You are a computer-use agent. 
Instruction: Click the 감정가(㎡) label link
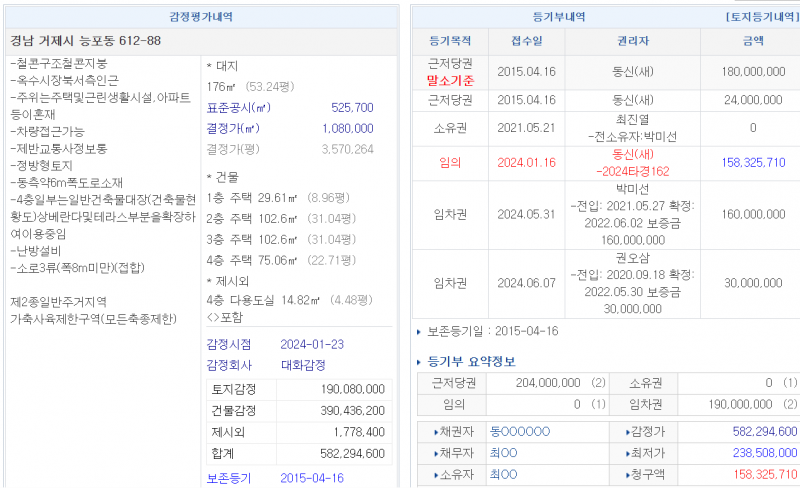click(x=235, y=129)
